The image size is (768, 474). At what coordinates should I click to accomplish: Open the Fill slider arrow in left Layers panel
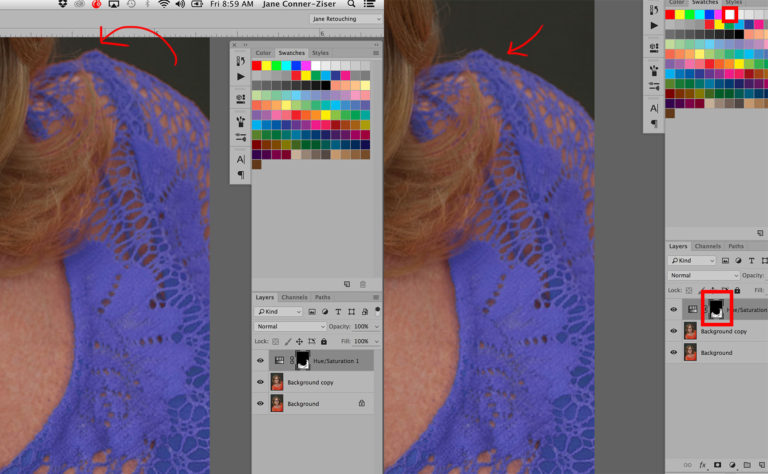[377, 341]
